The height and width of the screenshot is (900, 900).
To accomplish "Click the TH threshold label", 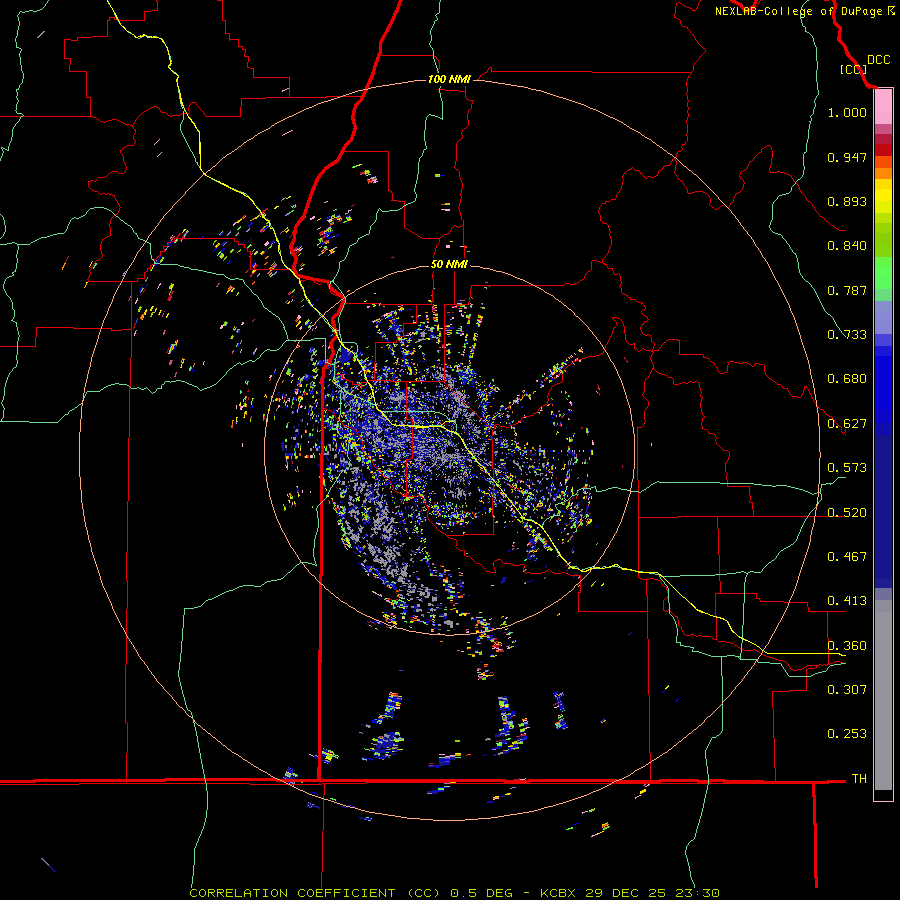I will click(859, 779).
